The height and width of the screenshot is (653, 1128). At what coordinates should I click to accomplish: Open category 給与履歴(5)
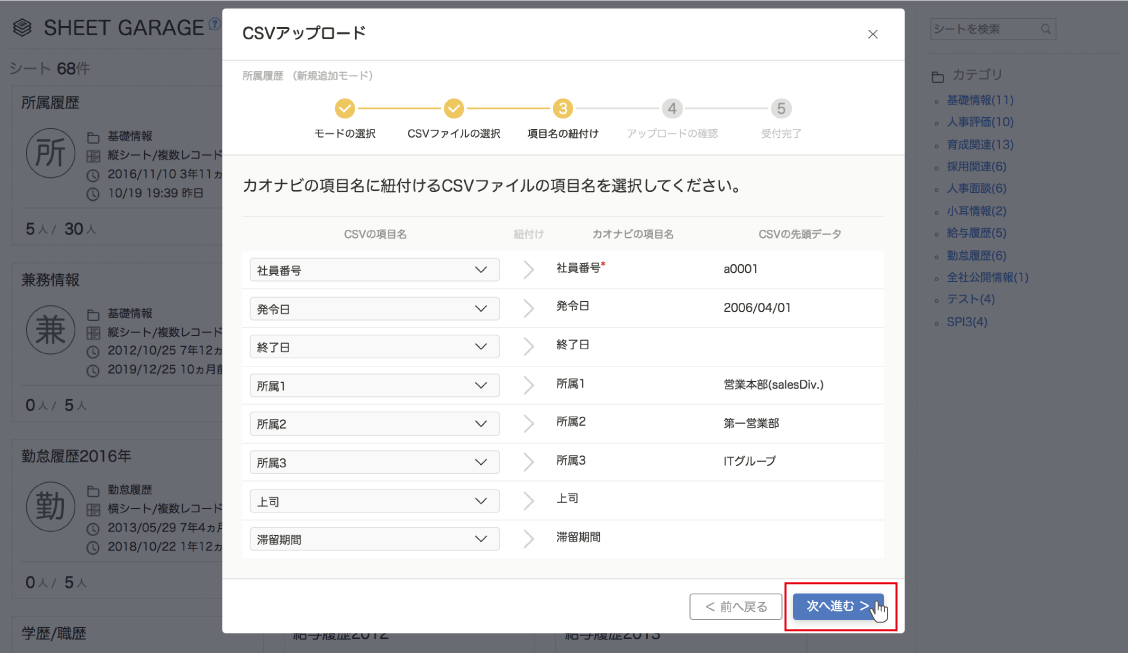pos(976,233)
